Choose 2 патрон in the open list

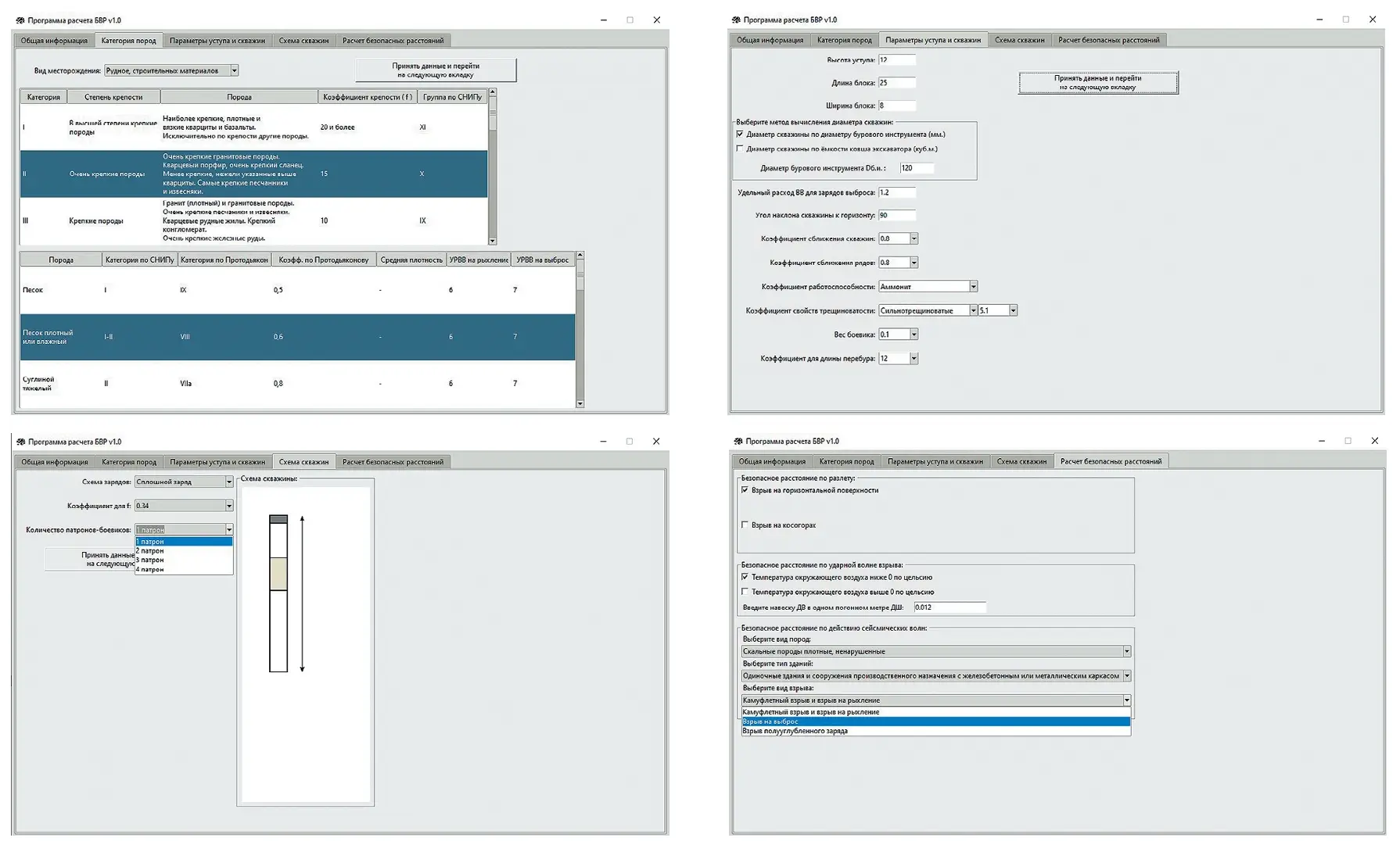click(x=150, y=551)
